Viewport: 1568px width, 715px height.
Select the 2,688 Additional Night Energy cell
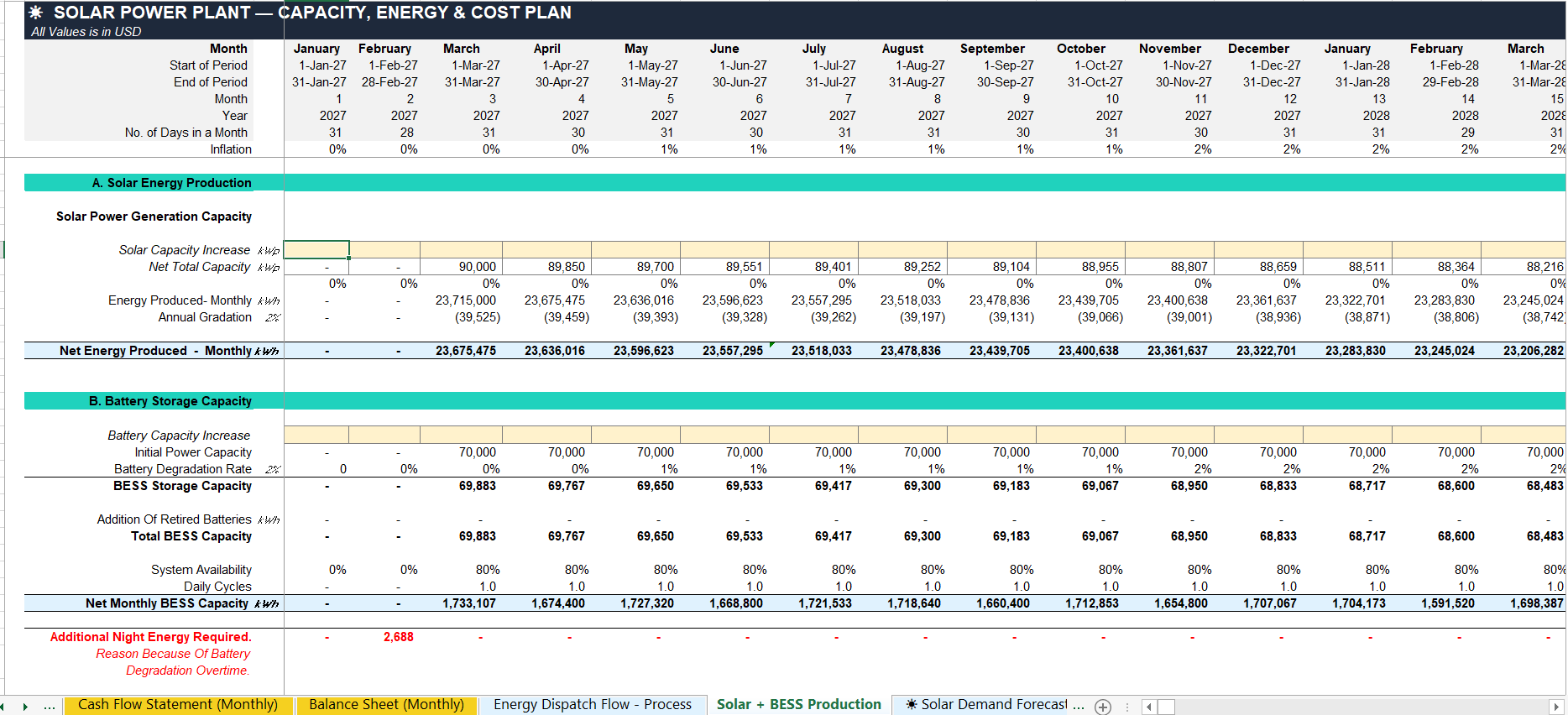coord(384,637)
